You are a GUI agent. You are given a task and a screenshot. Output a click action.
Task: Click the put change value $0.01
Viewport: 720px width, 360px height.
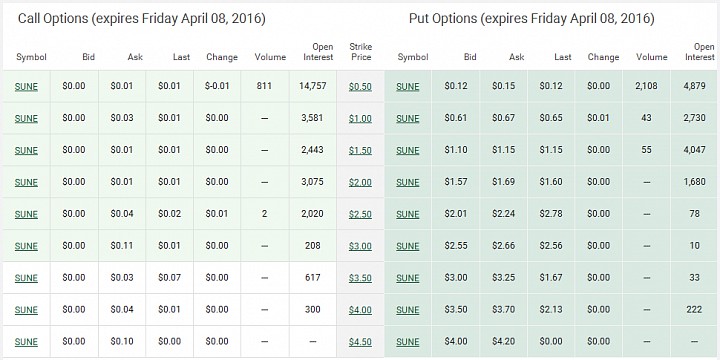click(x=599, y=118)
